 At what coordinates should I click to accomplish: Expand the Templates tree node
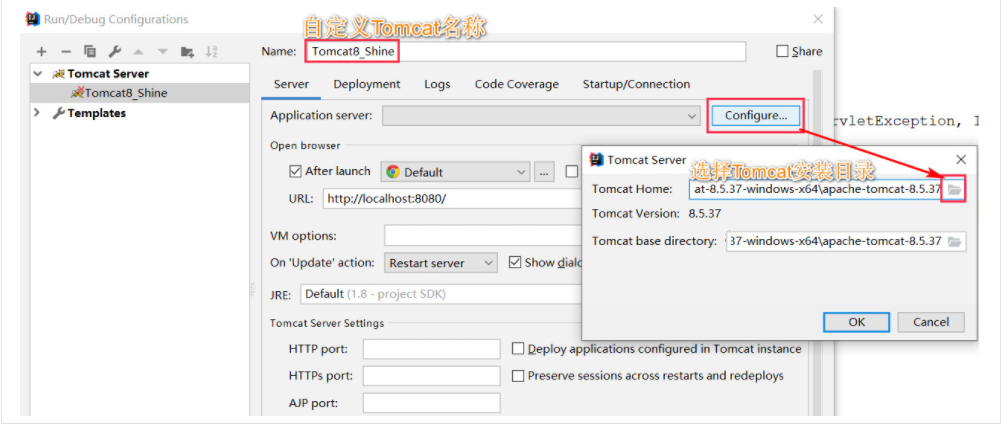37,113
